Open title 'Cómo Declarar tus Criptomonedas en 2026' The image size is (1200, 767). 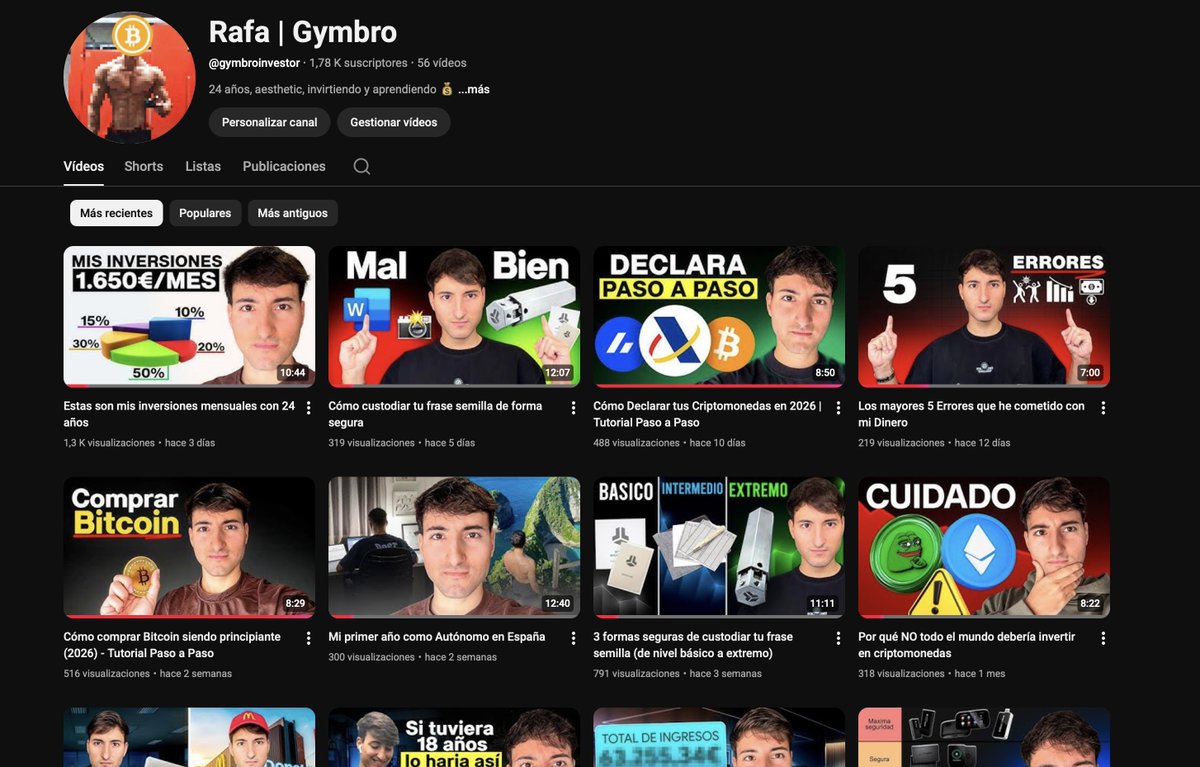click(707, 414)
